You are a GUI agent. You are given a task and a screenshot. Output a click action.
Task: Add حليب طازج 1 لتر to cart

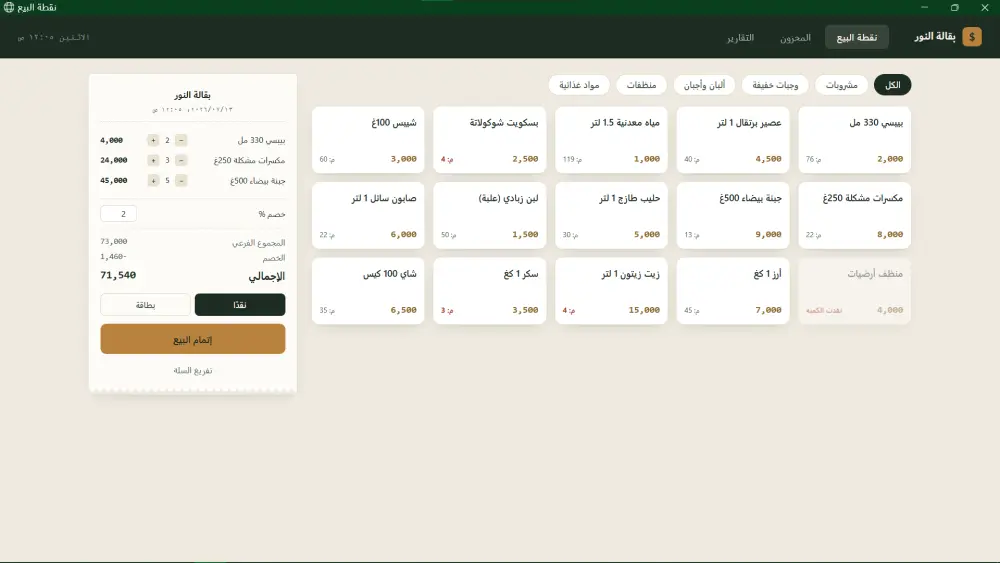point(611,216)
